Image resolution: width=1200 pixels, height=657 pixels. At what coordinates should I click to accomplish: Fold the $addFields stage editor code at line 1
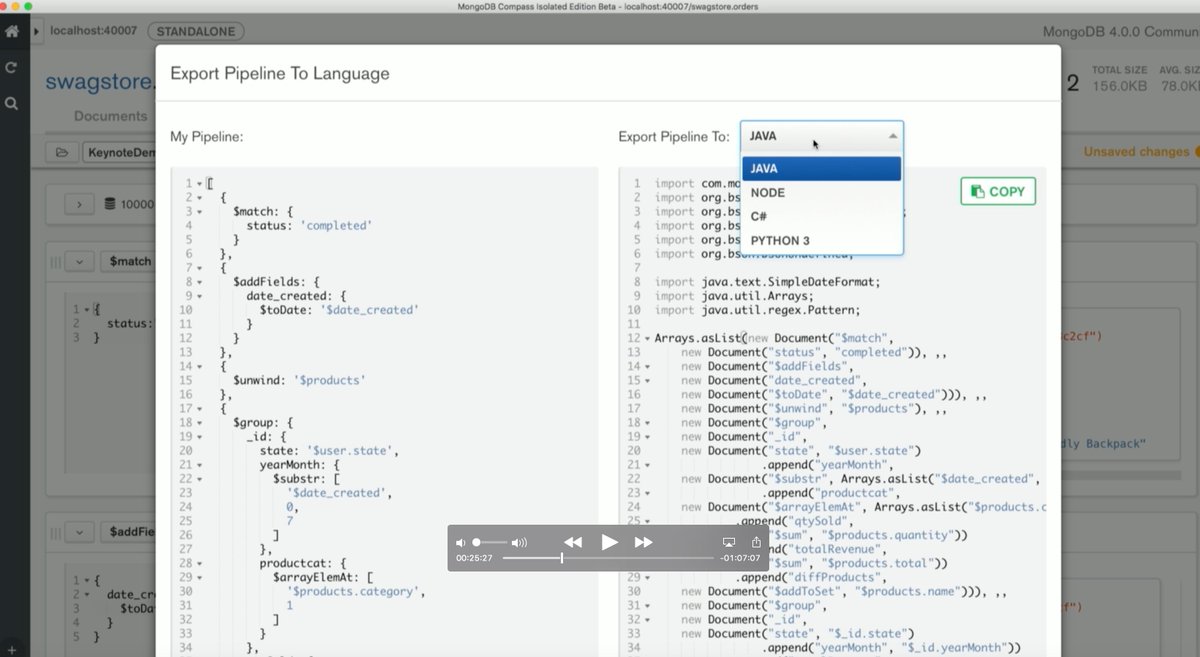pyautogui.click(x=86, y=580)
